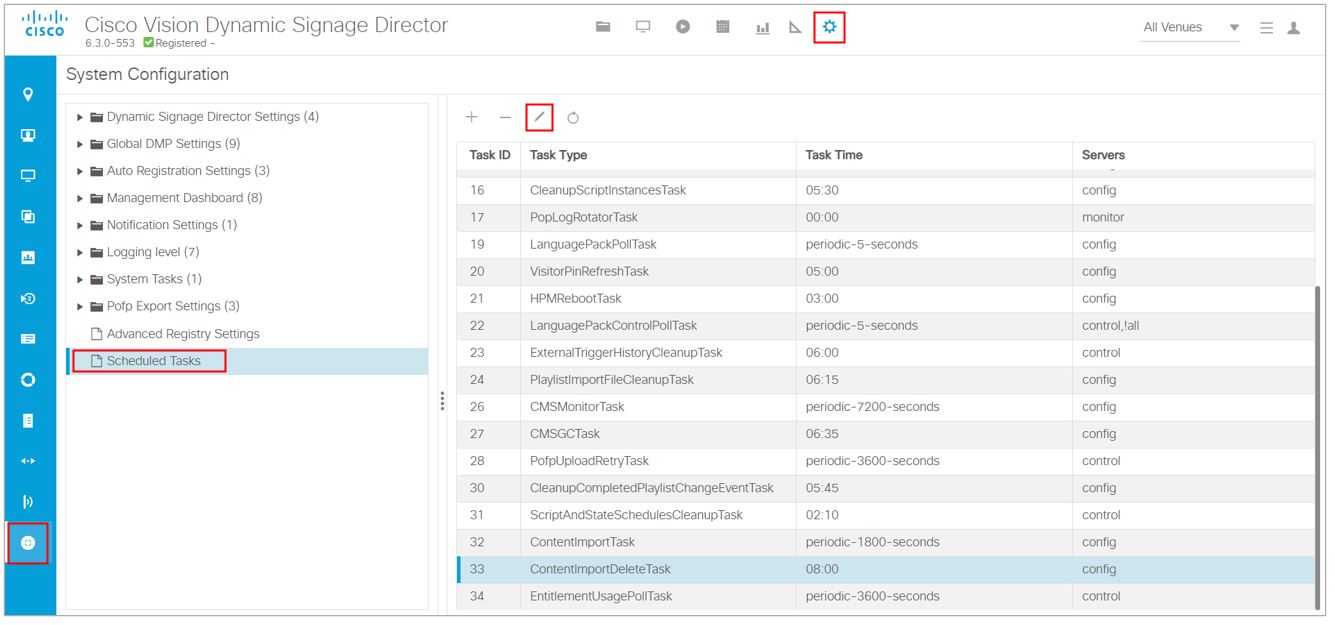Select Global DMP Settings (9) folder label
The height and width of the screenshot is (625, 1335).
click(173, 144)
